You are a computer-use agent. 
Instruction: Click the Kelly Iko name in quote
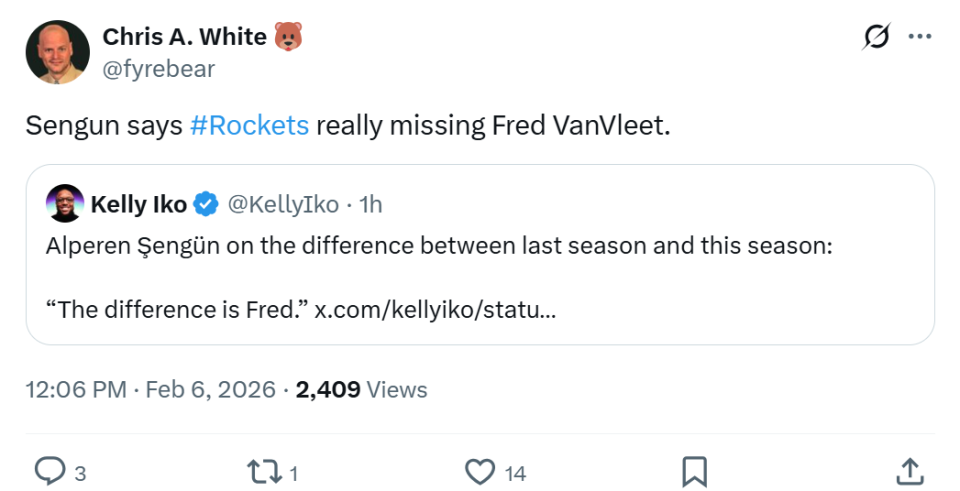(138, 204)
